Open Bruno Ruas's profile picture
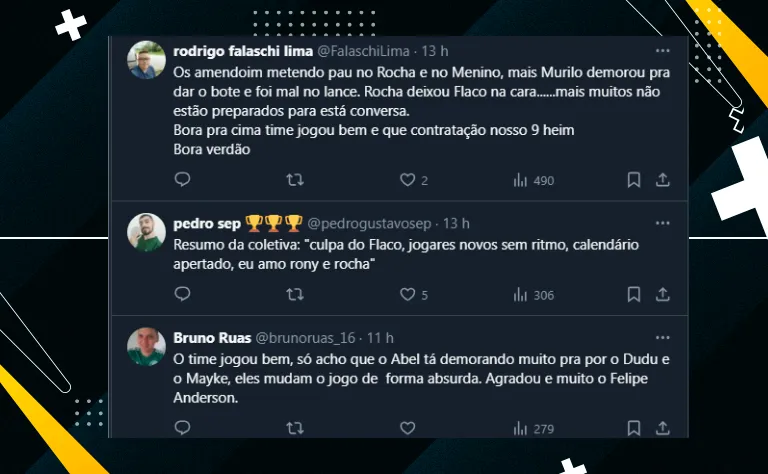Image resolution: width=768 pixels, height=474 pixels. 147,347
